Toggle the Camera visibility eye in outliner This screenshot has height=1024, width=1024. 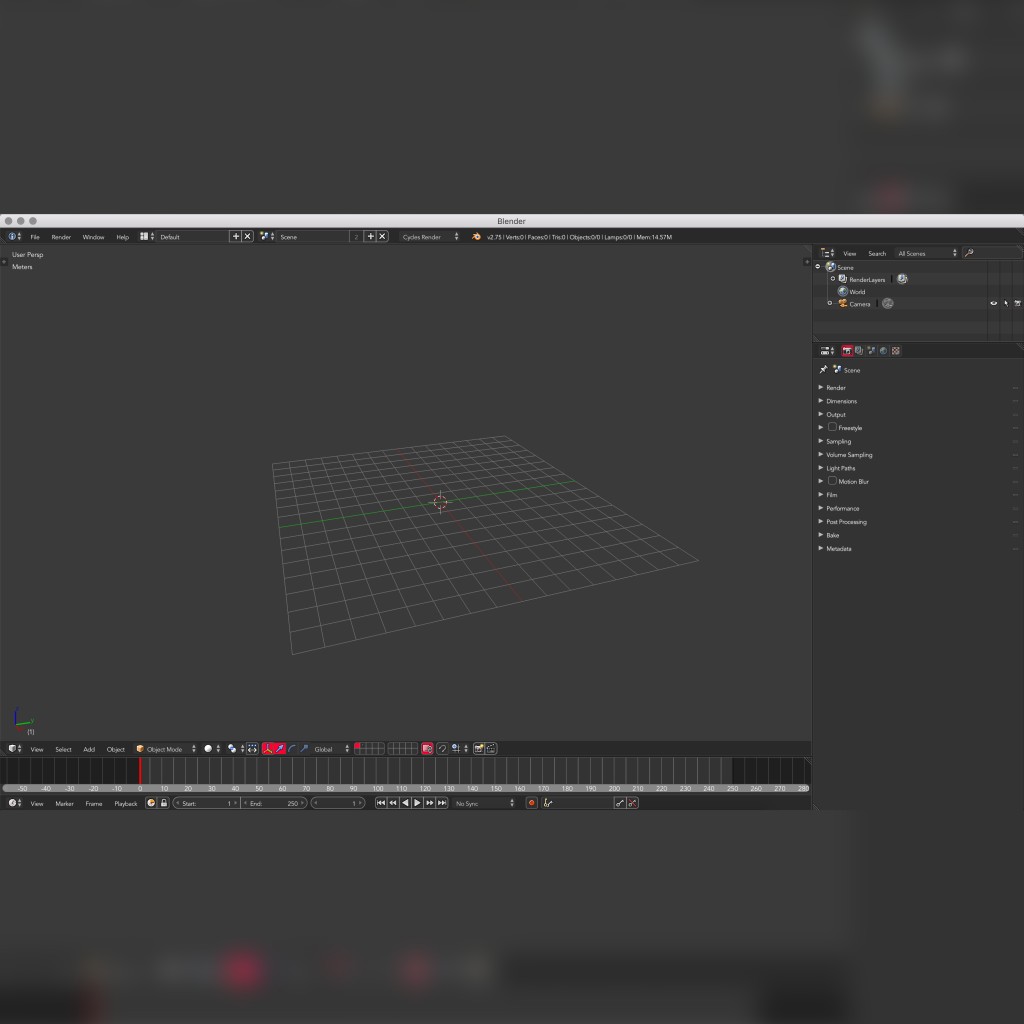pyautogui.click(x=991, y=303)
